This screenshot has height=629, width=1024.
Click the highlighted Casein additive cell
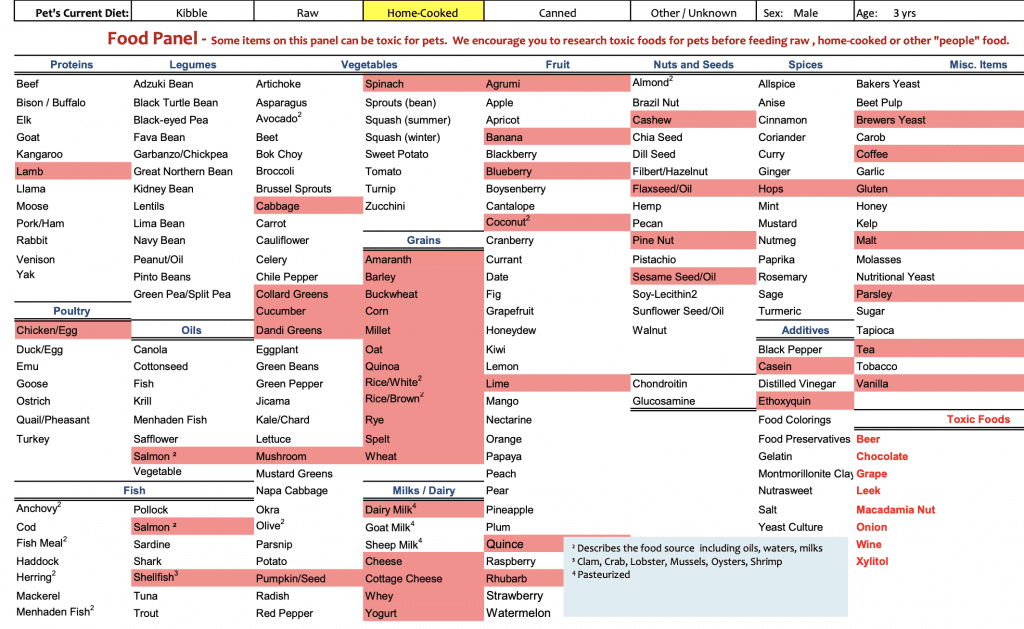(805, 366)
